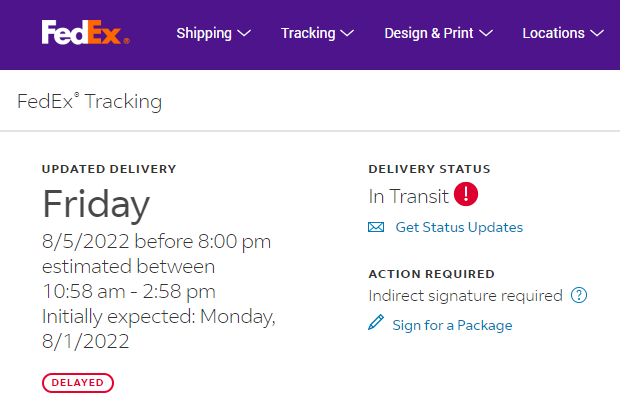Expand the Design & Print chevron

click(486, 33)
